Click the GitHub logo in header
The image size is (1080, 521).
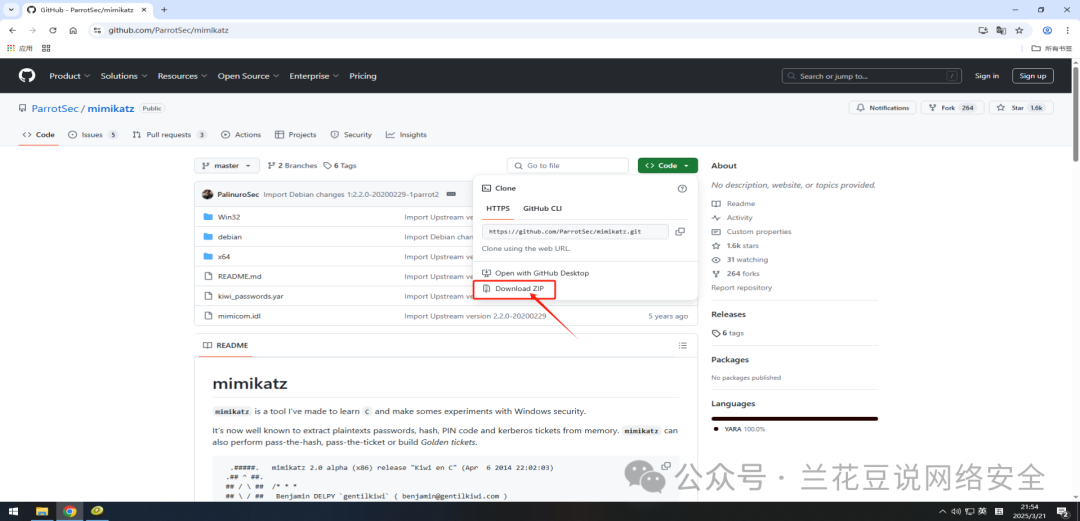point(27,76)
